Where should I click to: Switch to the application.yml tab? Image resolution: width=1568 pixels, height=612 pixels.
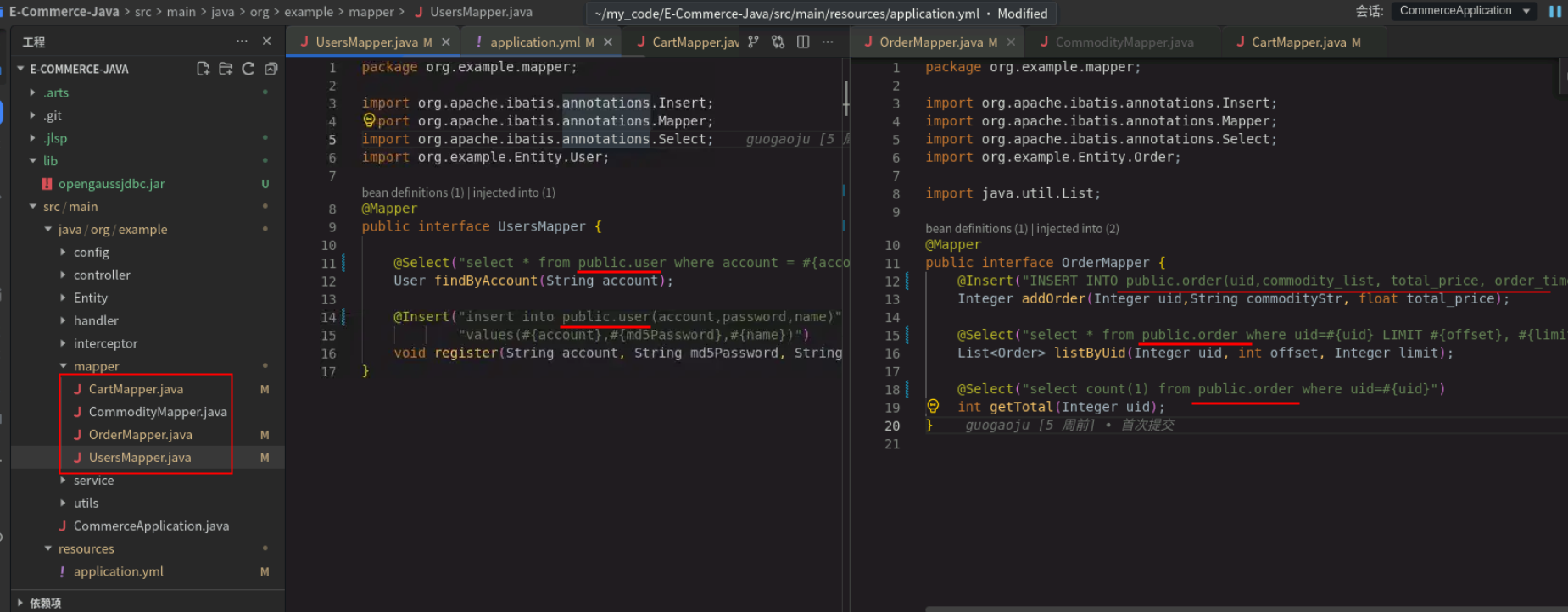pyautogui.click(x=535, y=42)
